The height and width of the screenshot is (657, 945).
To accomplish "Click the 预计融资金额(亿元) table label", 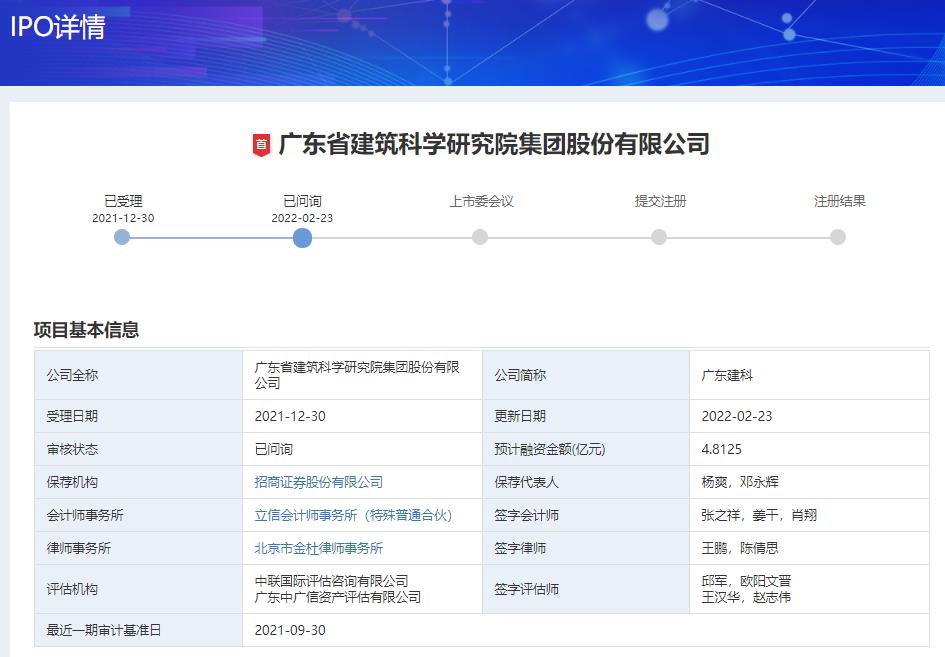I will pos(550,450).
